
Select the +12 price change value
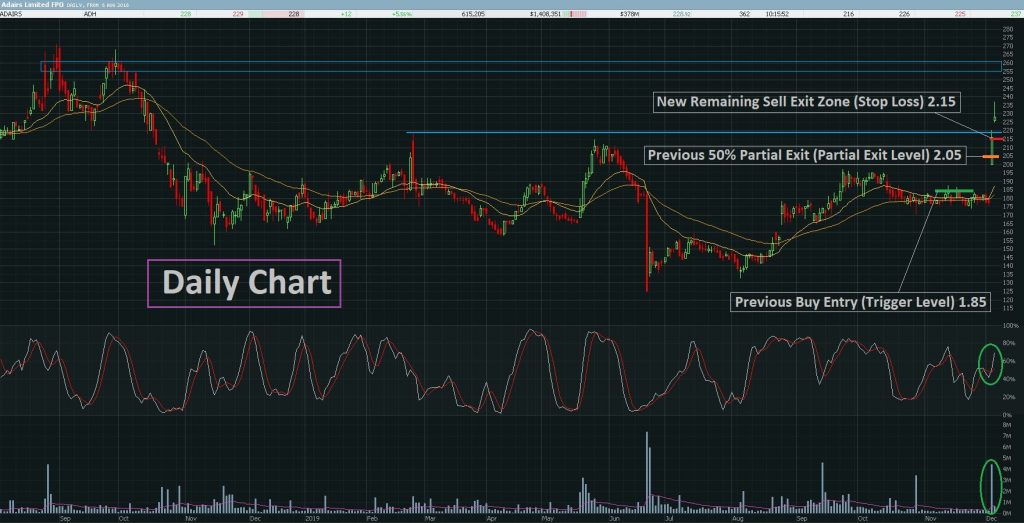[345, 14]
